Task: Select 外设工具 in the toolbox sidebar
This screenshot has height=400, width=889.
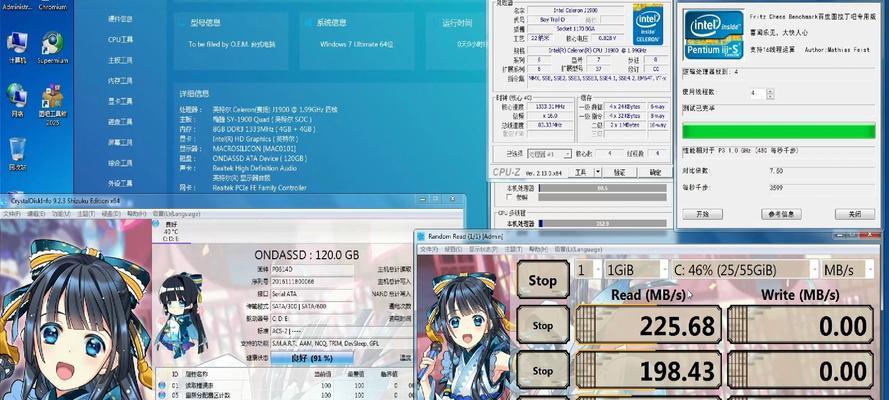Action: 120,184
